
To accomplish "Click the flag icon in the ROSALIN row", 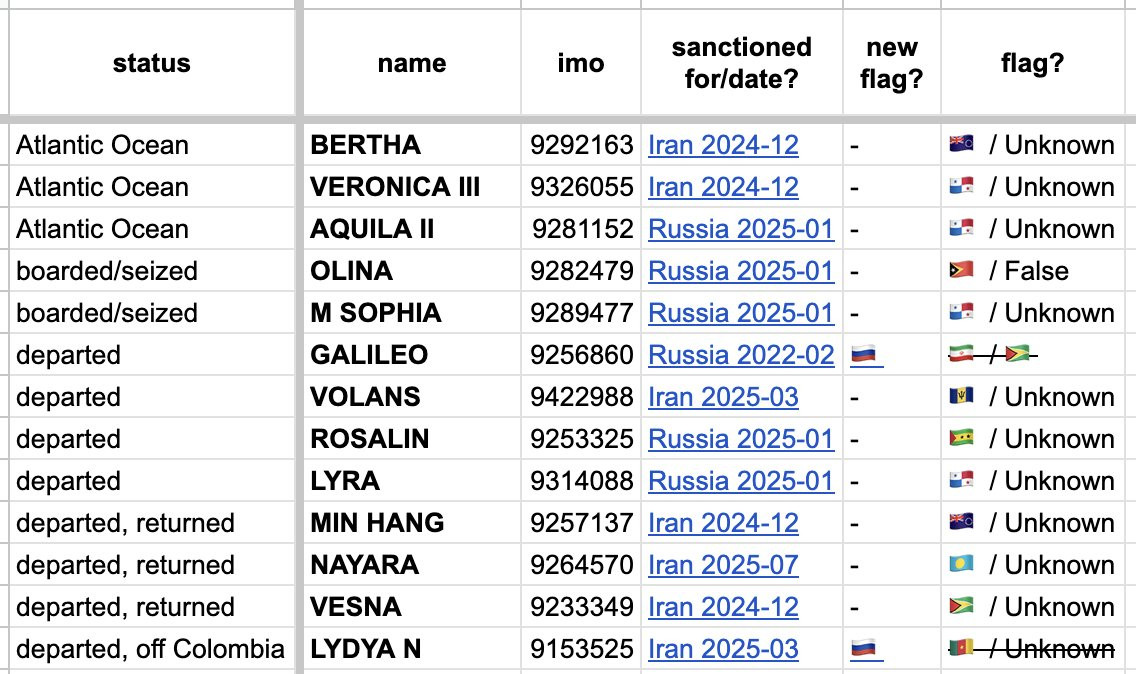I will (x=961, y=439).
